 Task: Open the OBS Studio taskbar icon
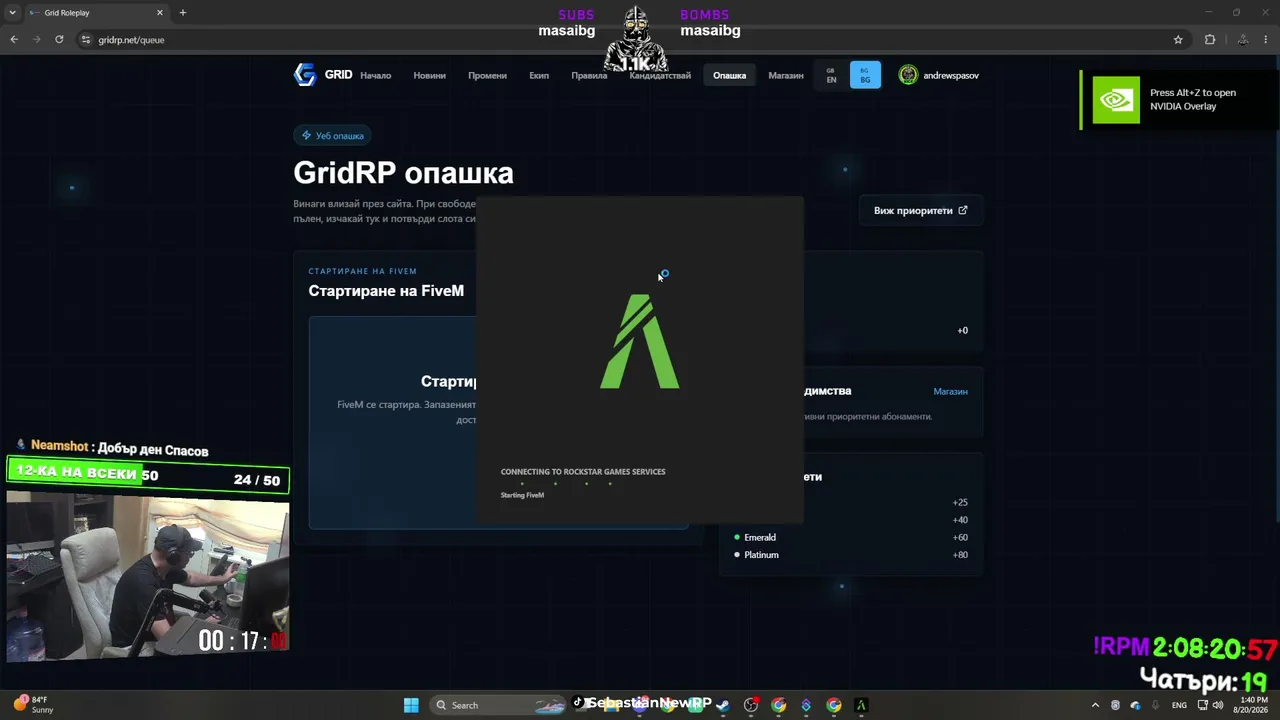751,705
